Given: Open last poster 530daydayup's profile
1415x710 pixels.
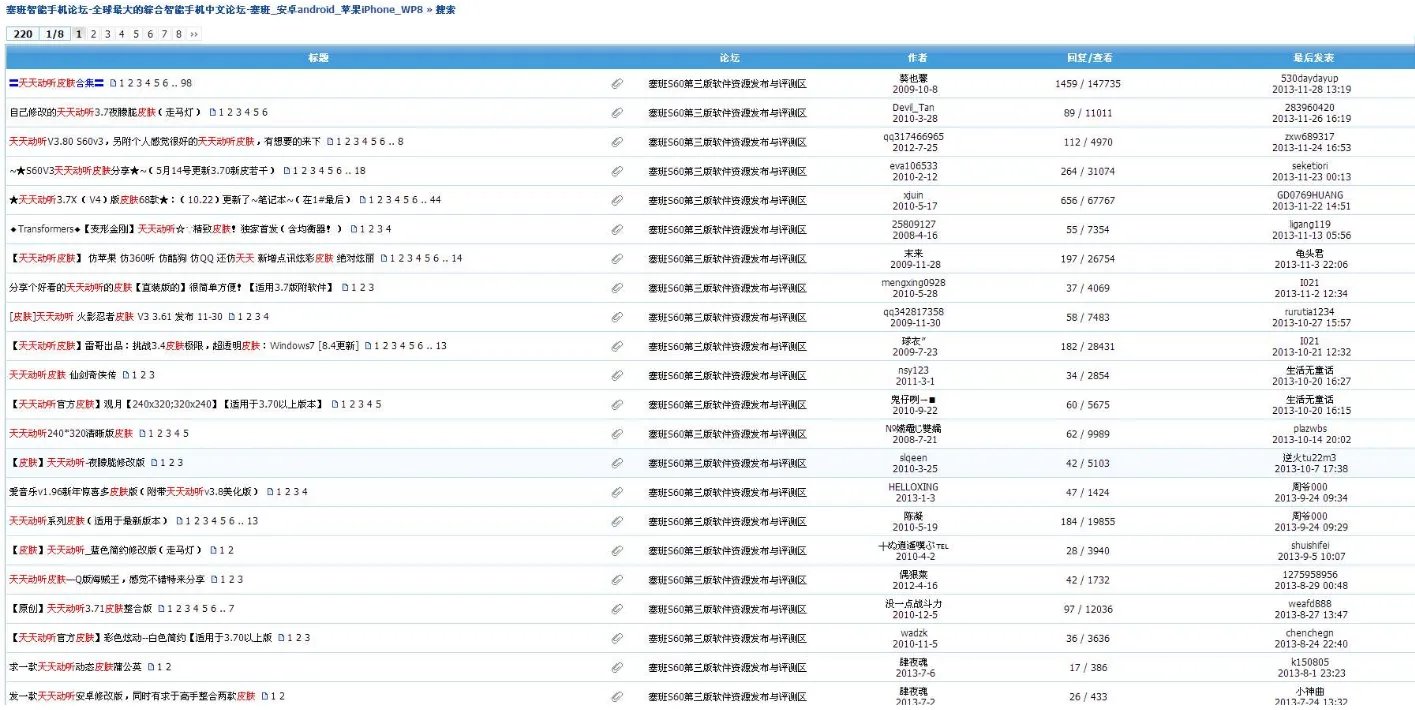Looking at the screenshot, I should [x=1315, y=78].
